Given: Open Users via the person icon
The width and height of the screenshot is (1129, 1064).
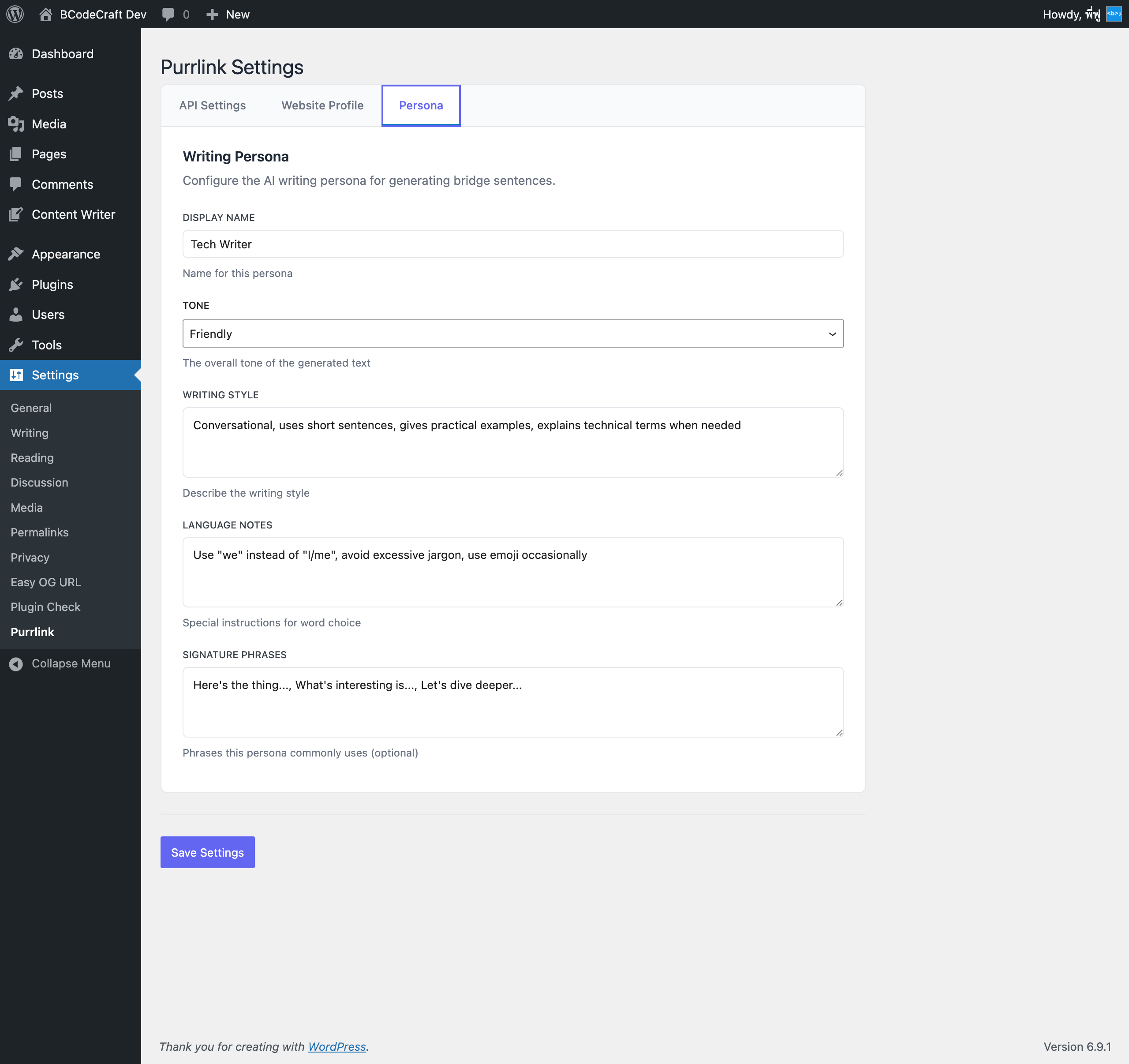Looking at the screenshot, I should tap(16, 314).
